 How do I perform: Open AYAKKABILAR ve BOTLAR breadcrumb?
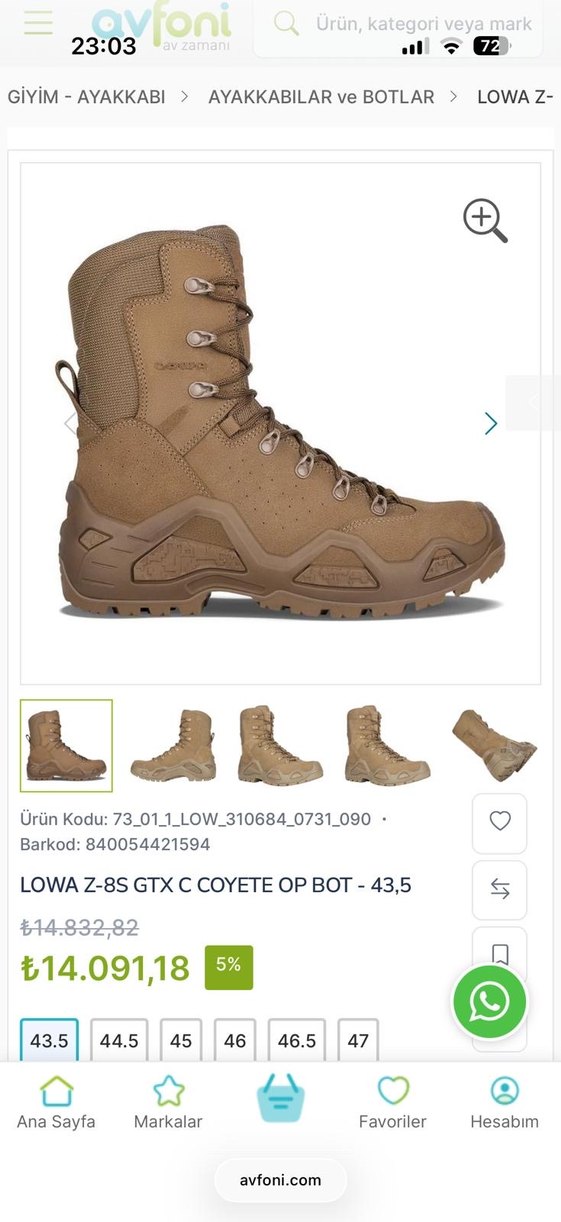click(x=321, y=97)
